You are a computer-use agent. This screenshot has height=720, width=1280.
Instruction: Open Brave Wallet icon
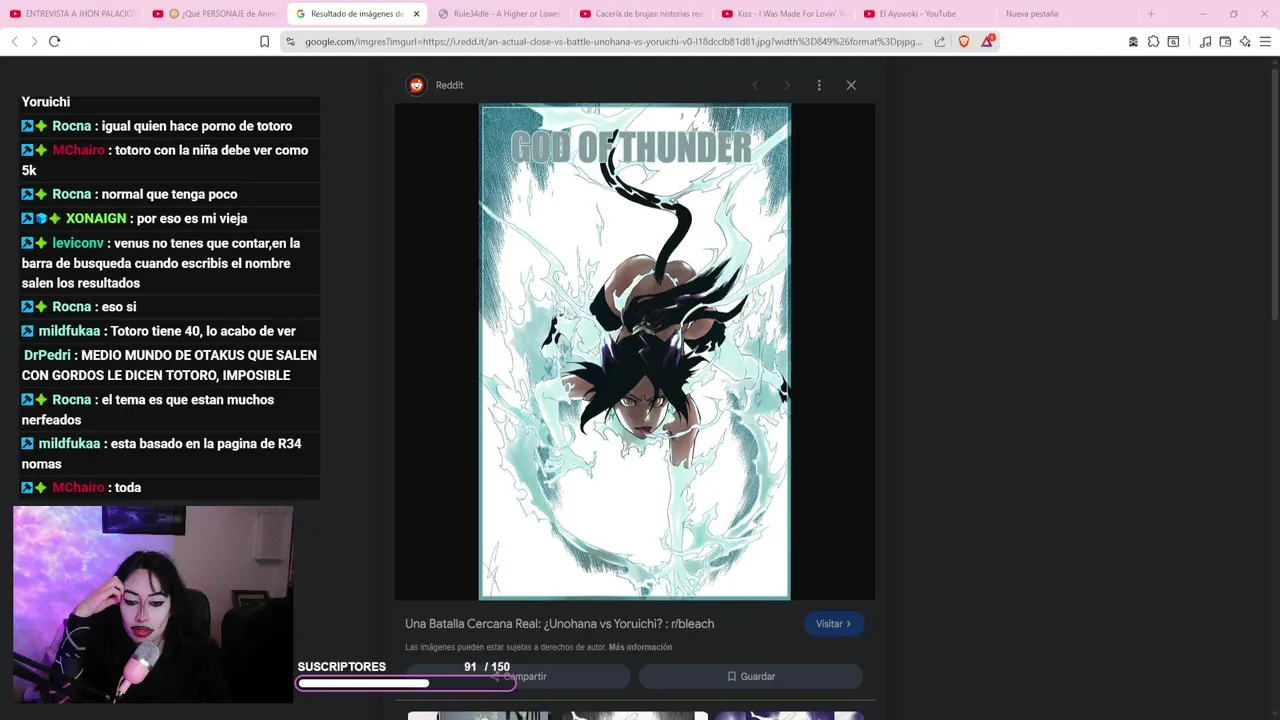(x=1225, y=41)
